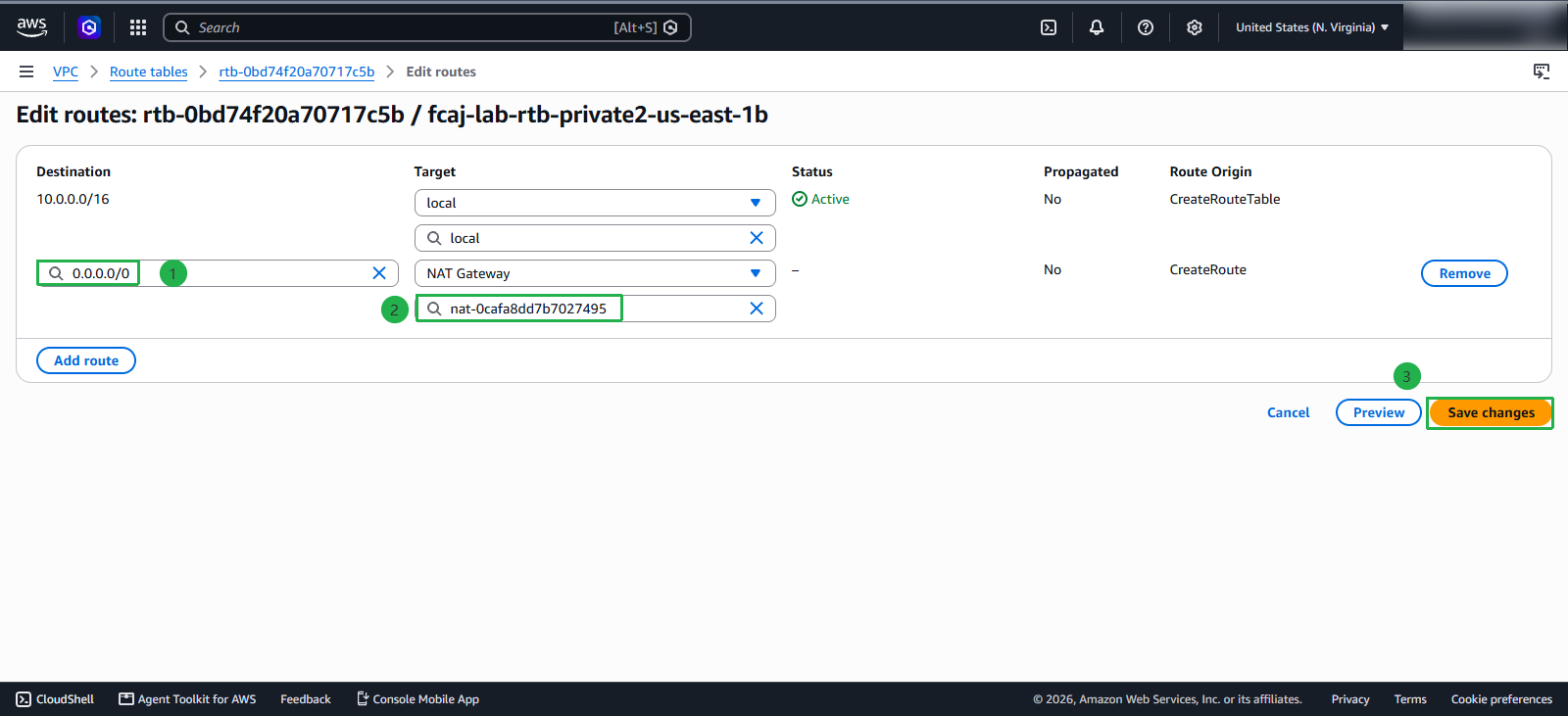Viewport: 1568px width, 716px height.
Task: Open the AWS console home logo
Action: (x=32, y=27)
